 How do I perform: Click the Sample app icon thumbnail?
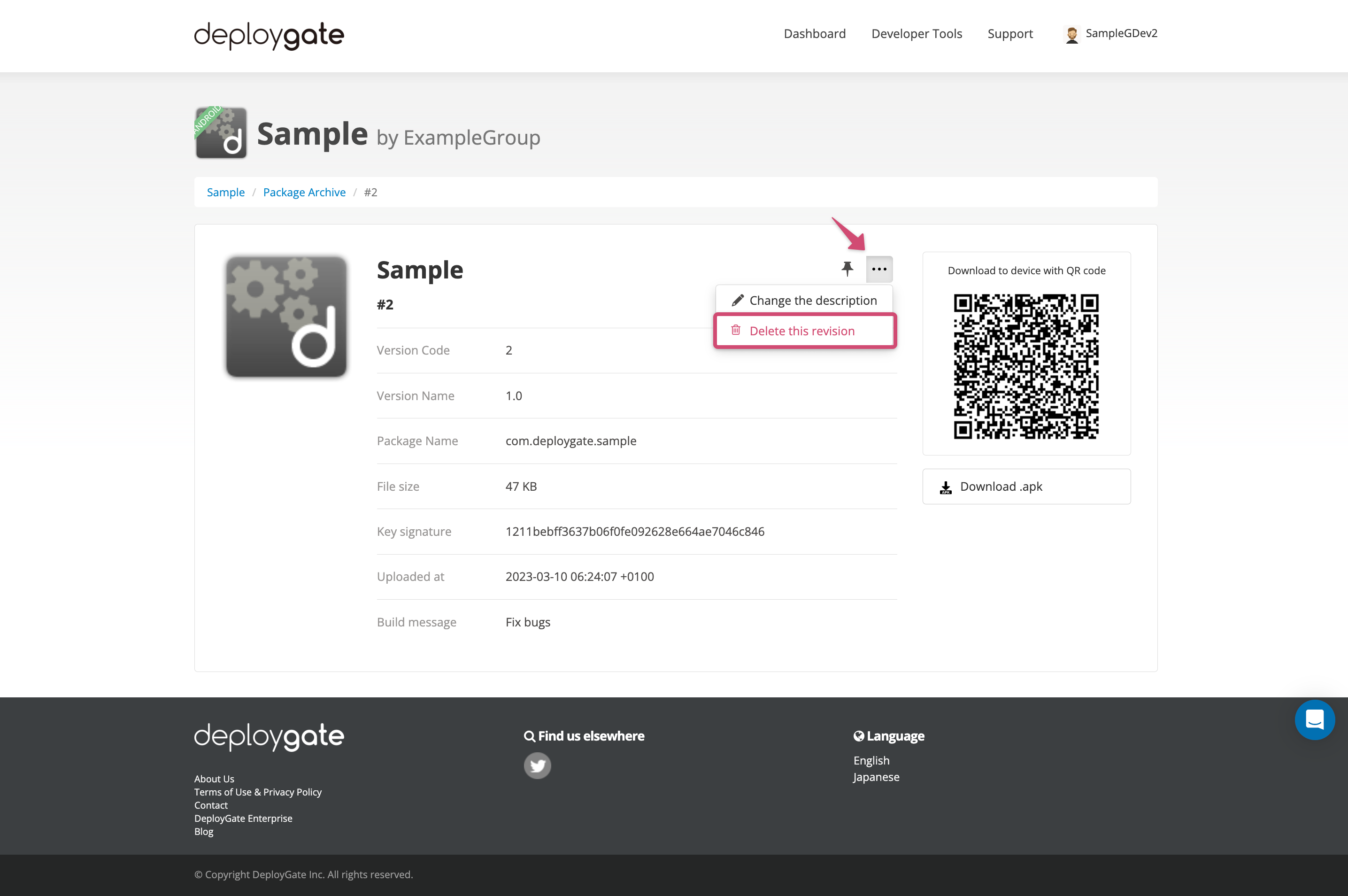coord(286,316)
